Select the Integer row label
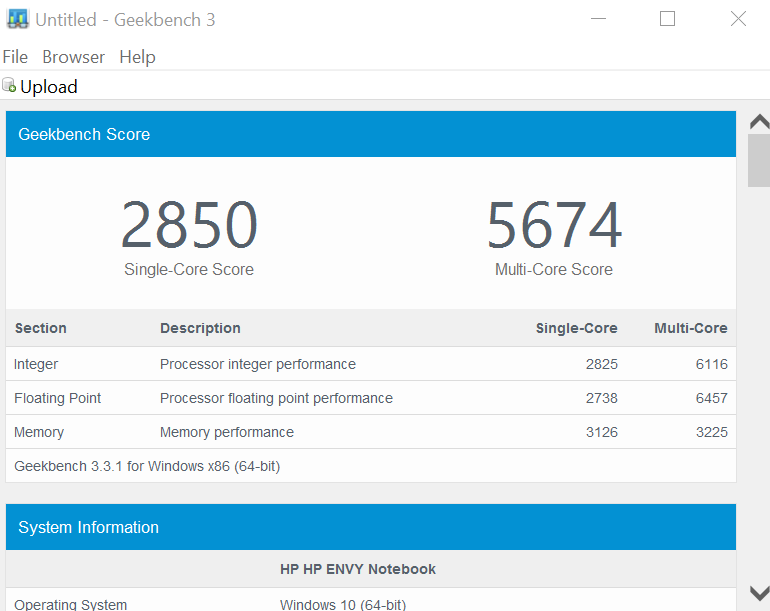The image size is (770, 611). tap(36, 364)
